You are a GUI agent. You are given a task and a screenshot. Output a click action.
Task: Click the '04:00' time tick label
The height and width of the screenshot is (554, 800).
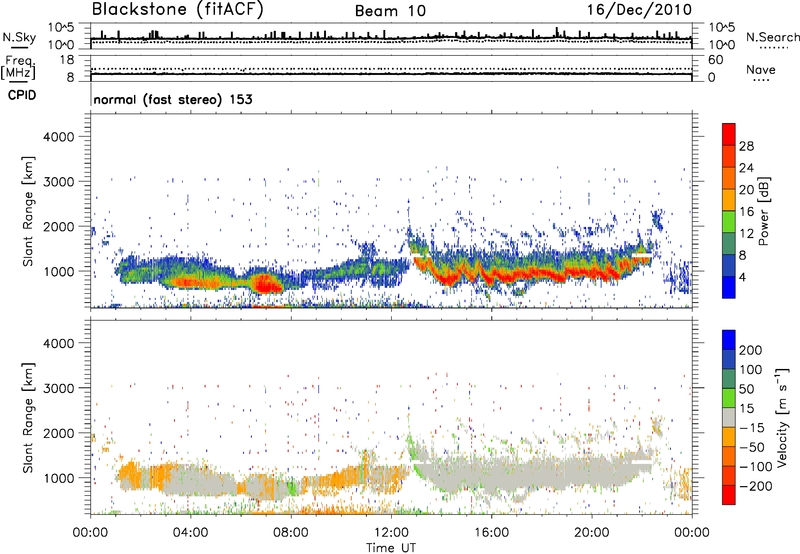190,533
